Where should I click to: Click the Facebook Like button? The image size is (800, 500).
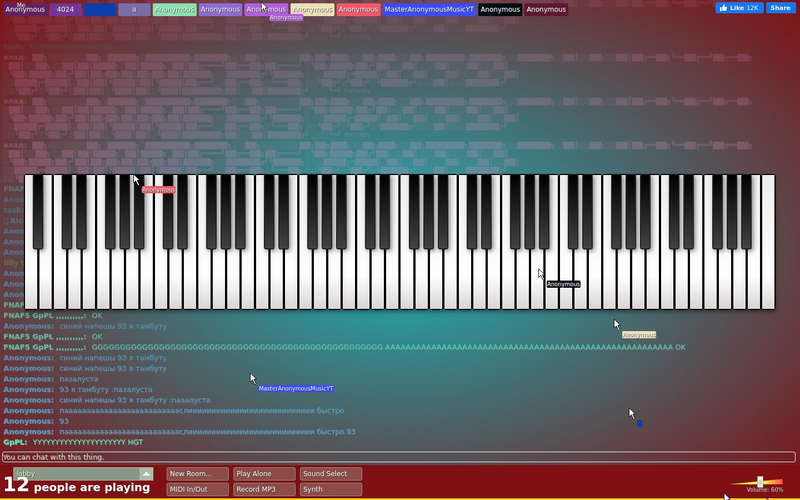pos(739,8)
